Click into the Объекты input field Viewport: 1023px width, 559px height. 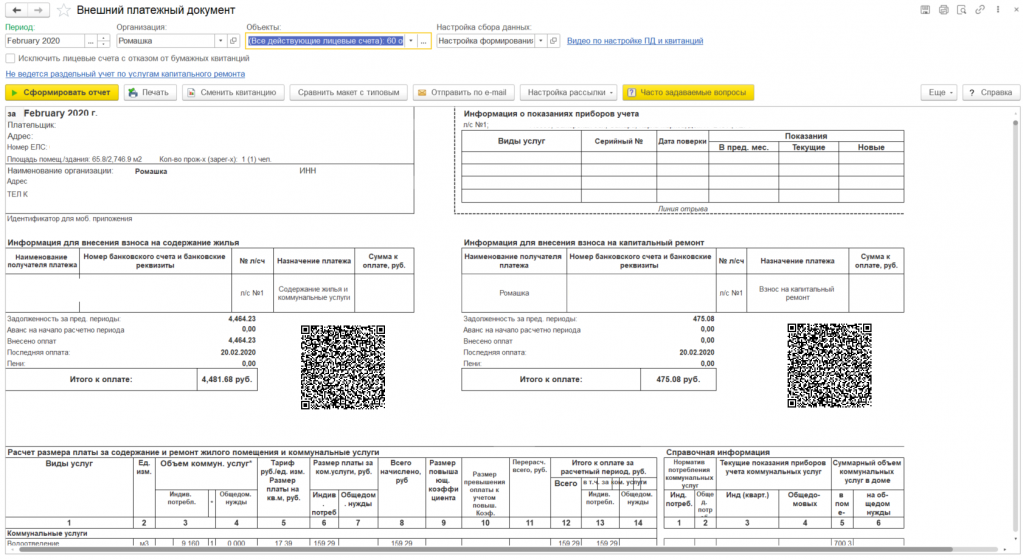pyautogui.click(x=326, y=40)
